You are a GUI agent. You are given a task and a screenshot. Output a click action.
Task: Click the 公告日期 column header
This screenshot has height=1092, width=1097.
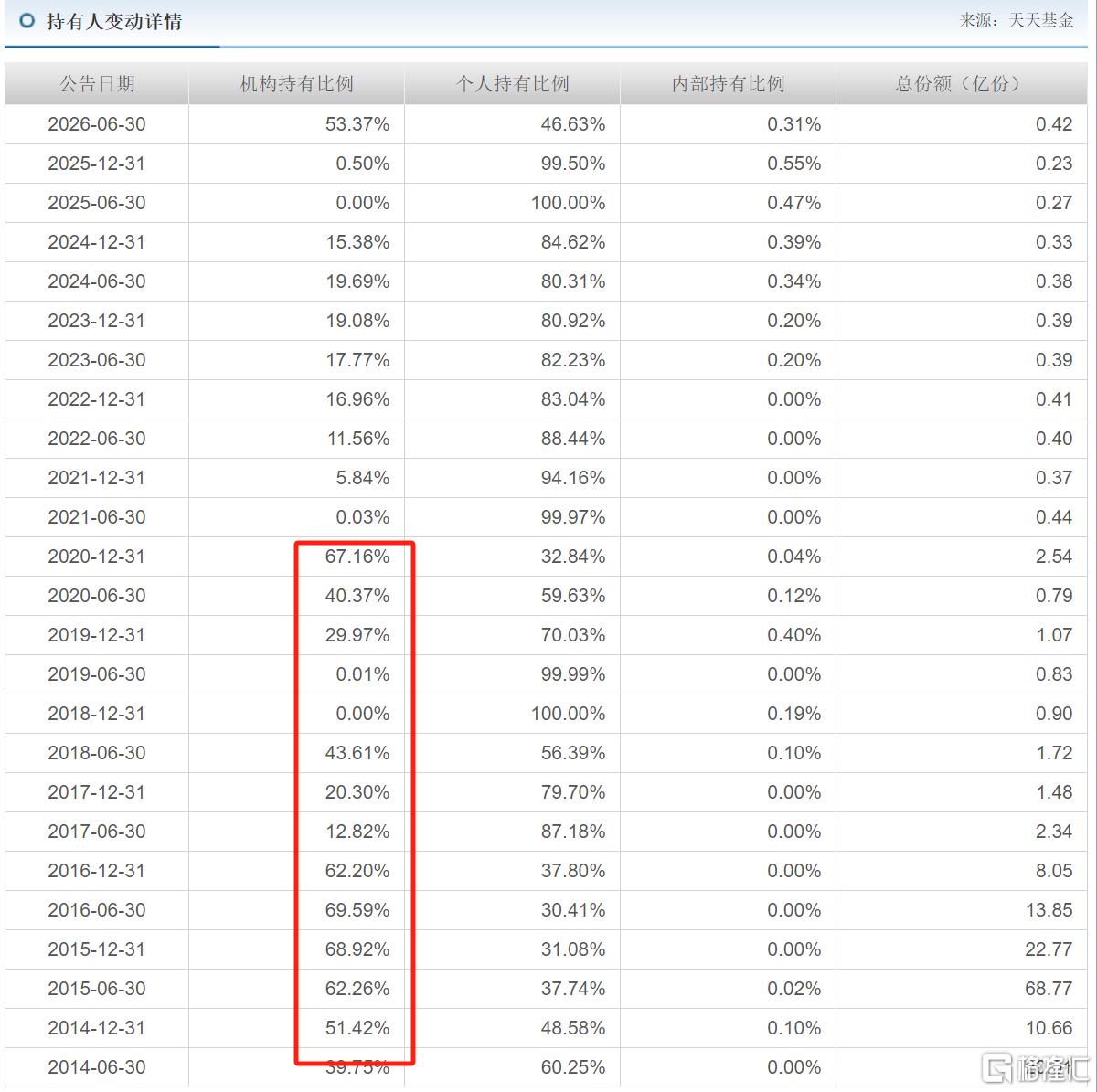coord(97,84)
